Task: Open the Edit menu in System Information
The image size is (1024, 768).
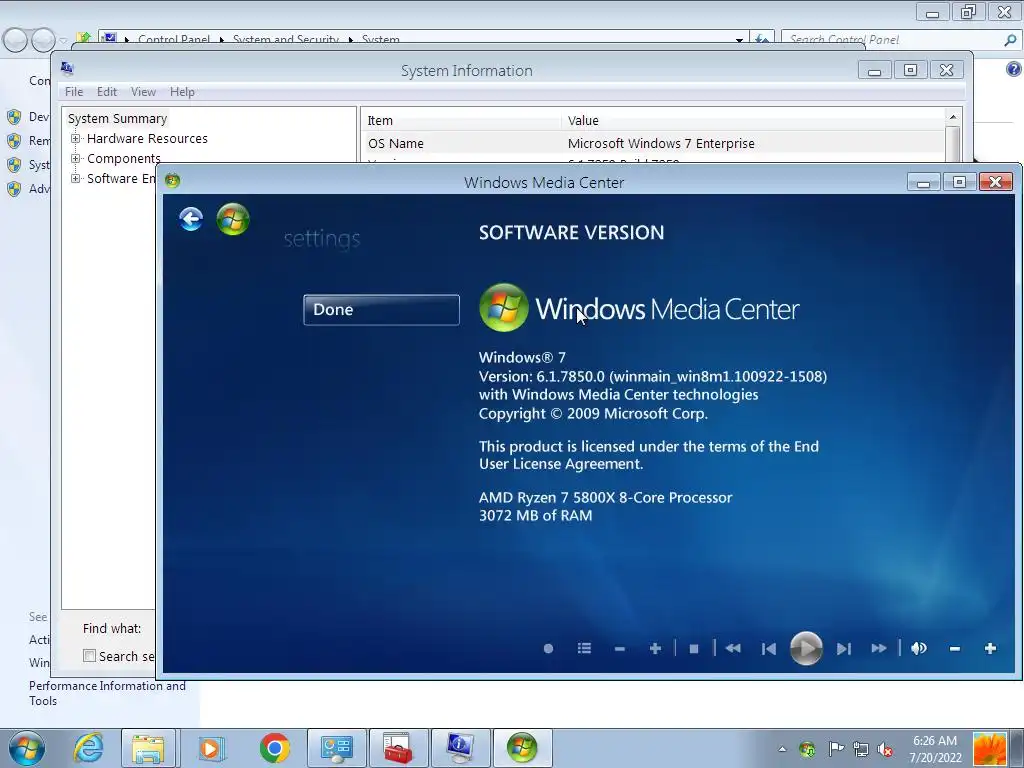Action: click(106, 92)
